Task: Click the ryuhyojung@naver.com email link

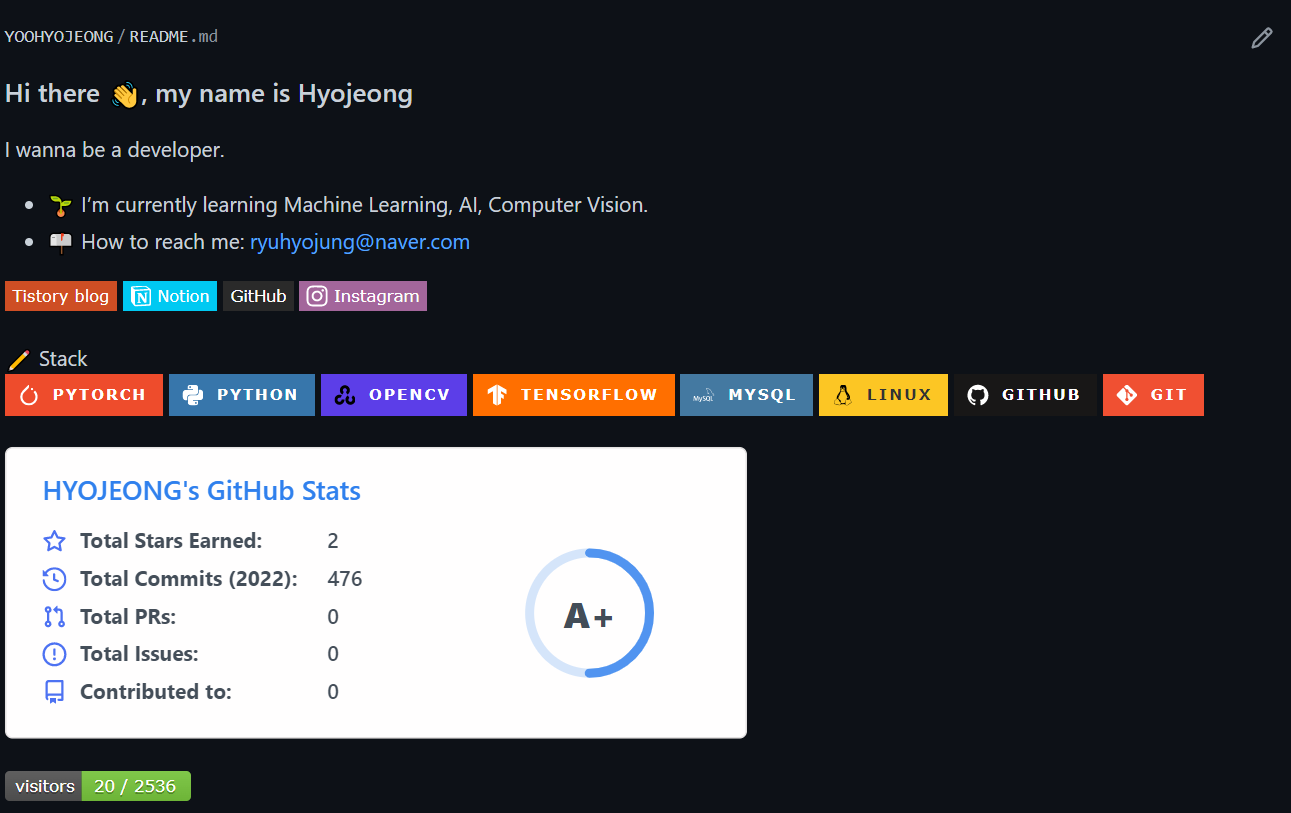Action: (x=360, y=242)
